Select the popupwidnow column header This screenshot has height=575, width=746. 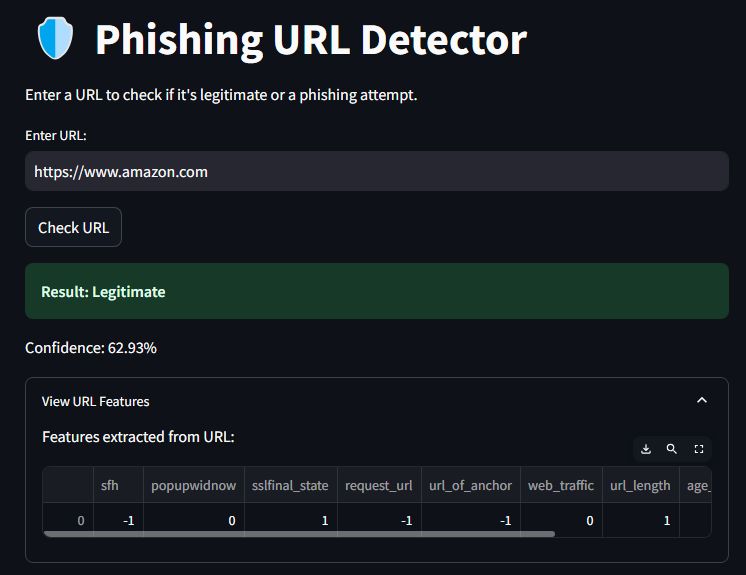193,485
